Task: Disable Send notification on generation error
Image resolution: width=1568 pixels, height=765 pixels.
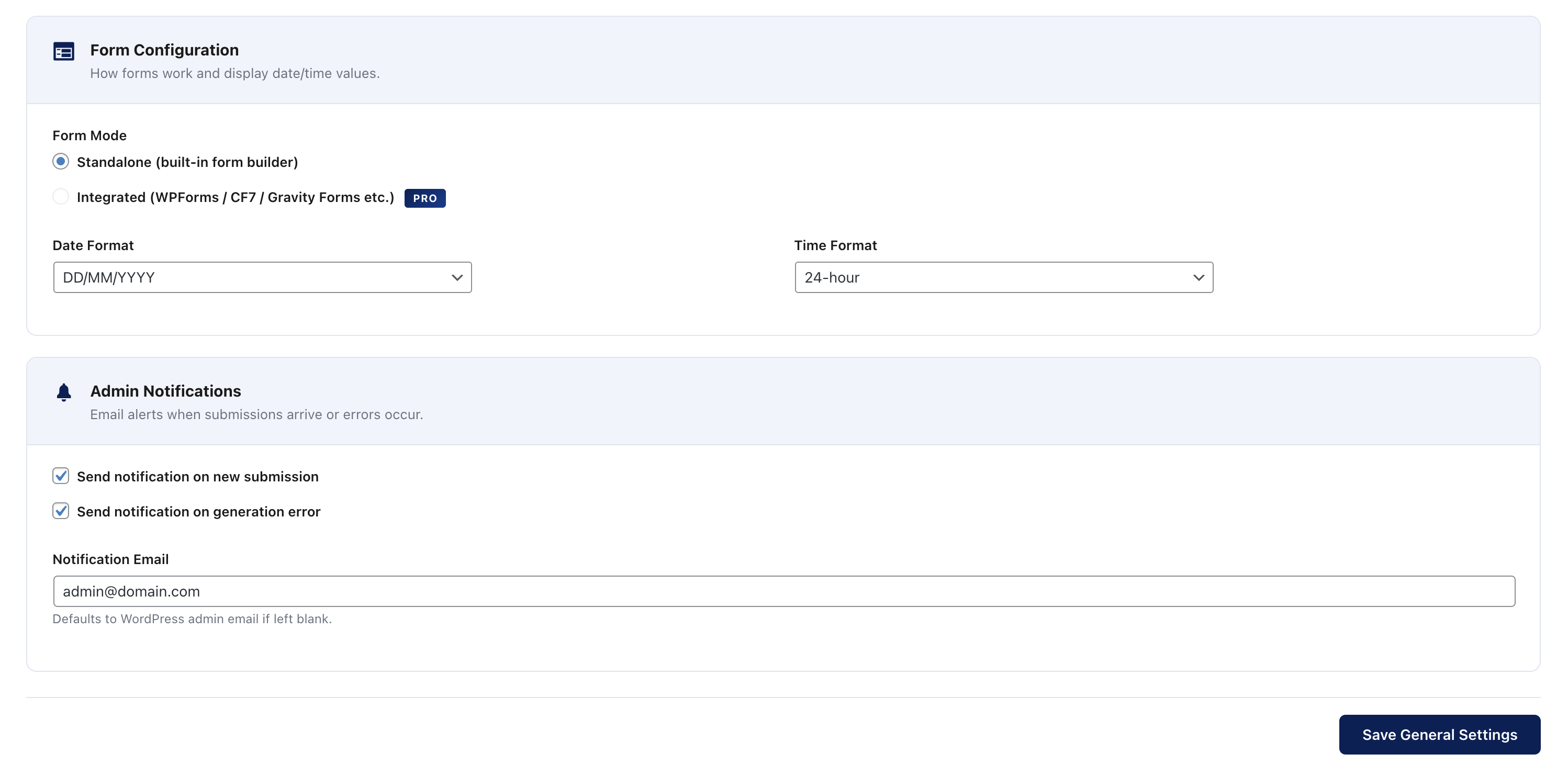Action: pos(60,511)
